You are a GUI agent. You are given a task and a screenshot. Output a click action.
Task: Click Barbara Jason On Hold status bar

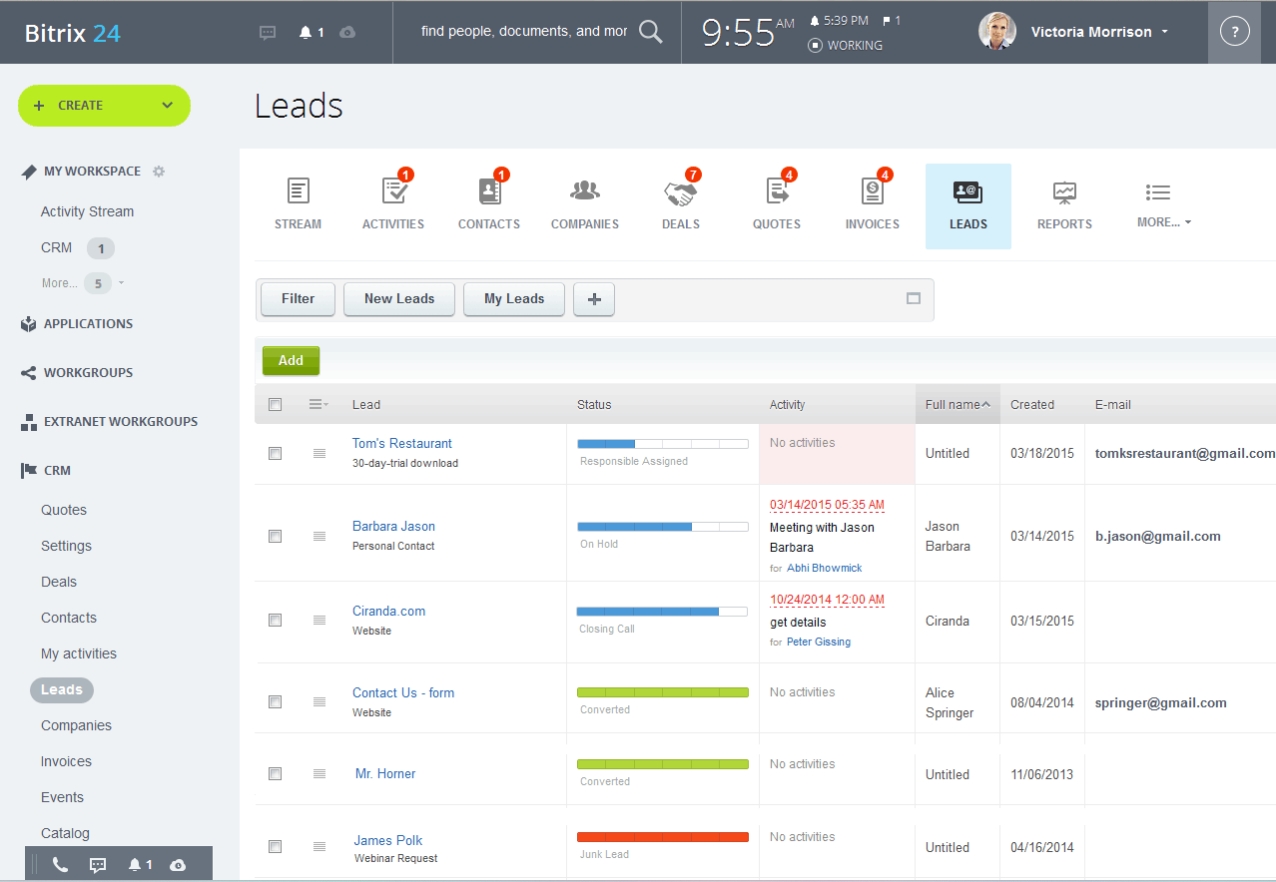pos(663,526)
